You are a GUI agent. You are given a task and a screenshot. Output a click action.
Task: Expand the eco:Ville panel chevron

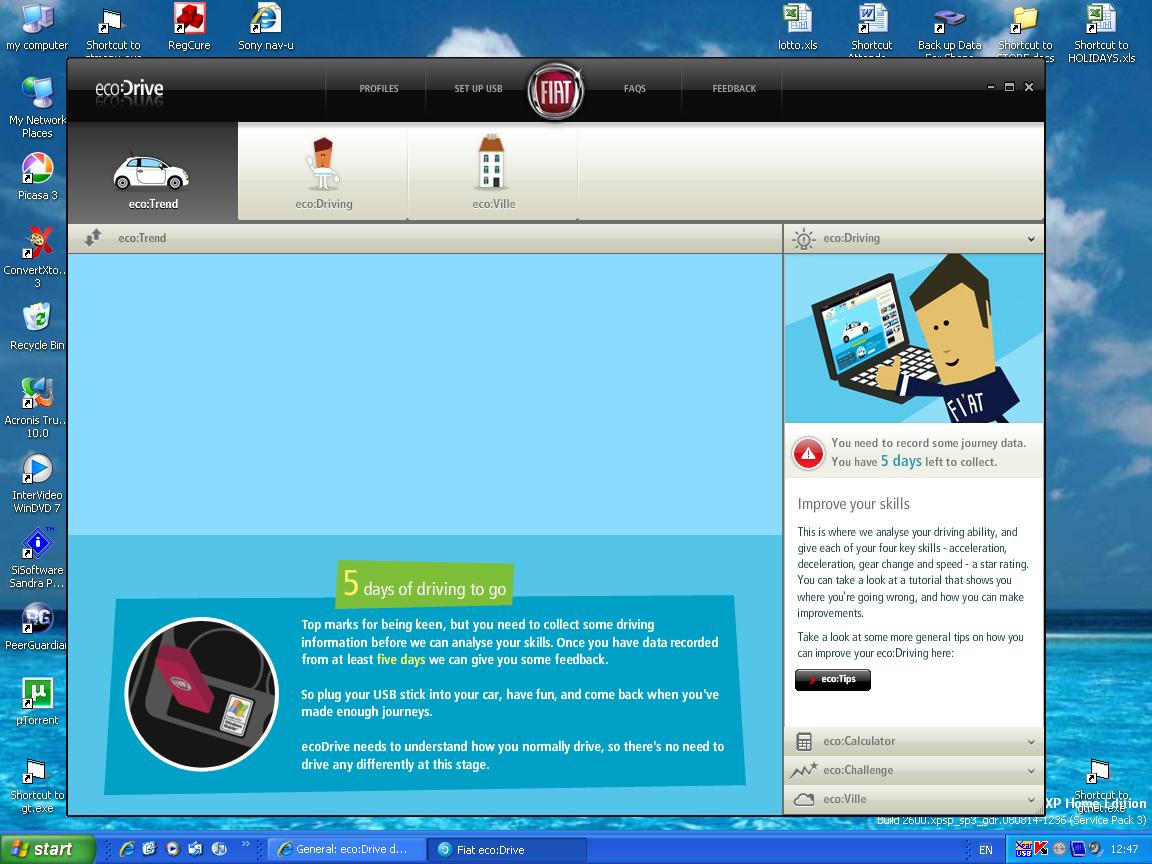pos(1031,800)
